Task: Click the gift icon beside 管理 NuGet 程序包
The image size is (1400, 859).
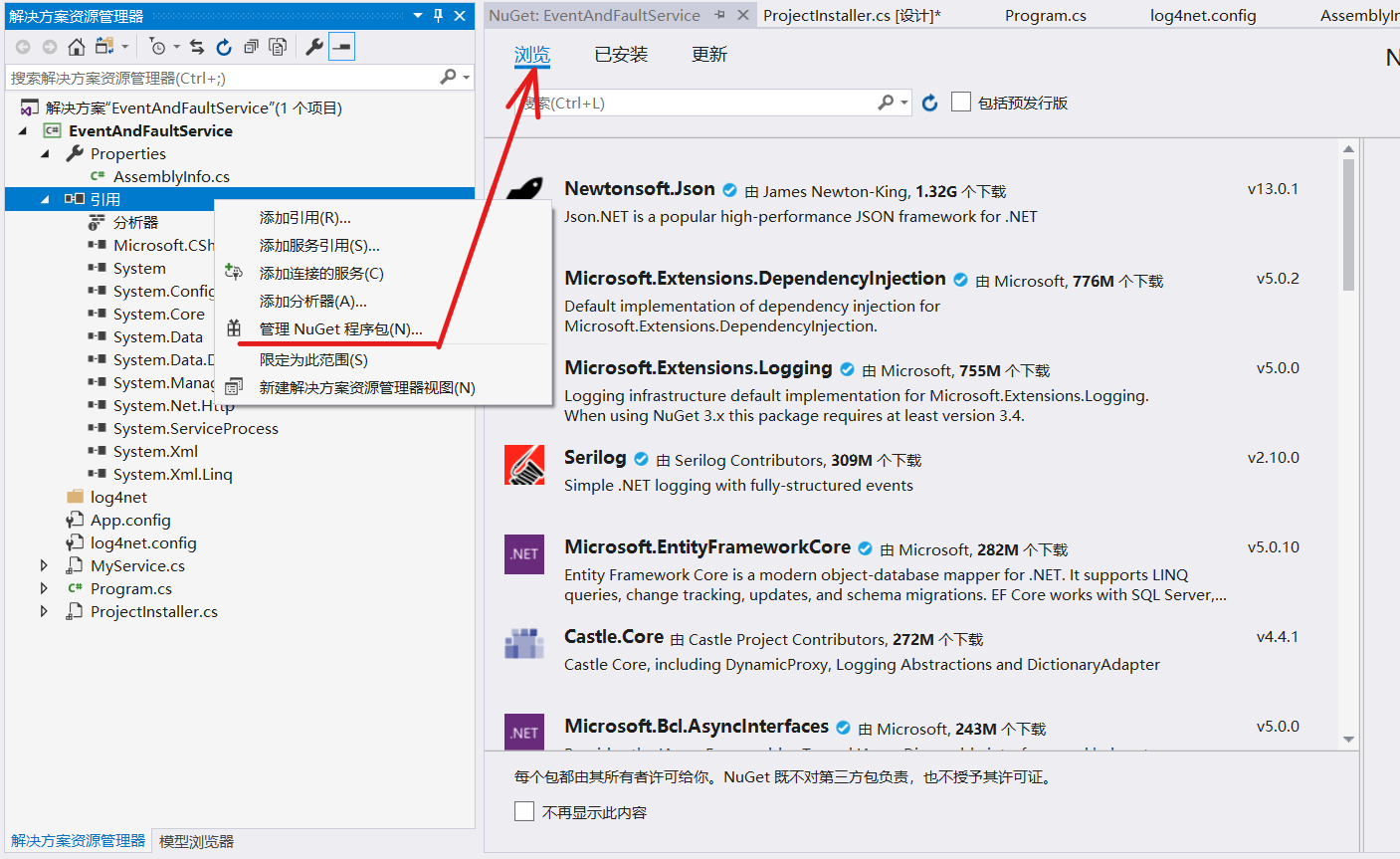Action: (234, 328)
